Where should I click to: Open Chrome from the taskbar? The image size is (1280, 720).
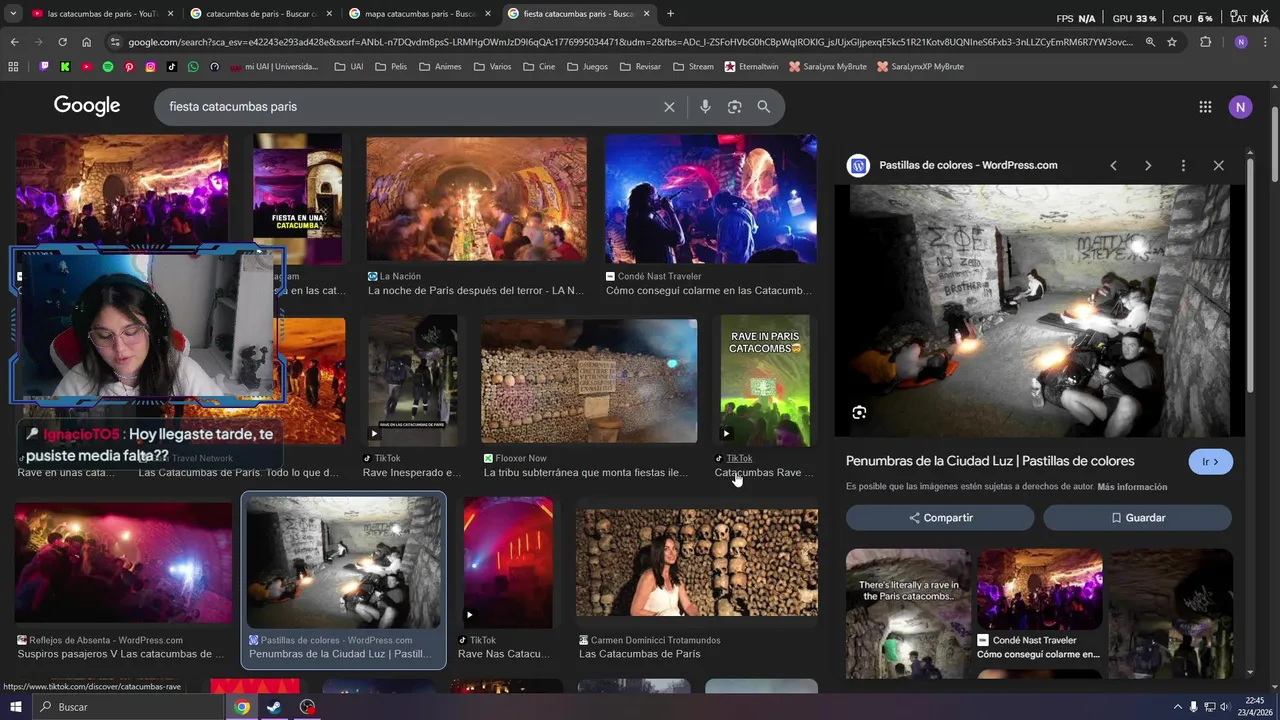[242, 707]
